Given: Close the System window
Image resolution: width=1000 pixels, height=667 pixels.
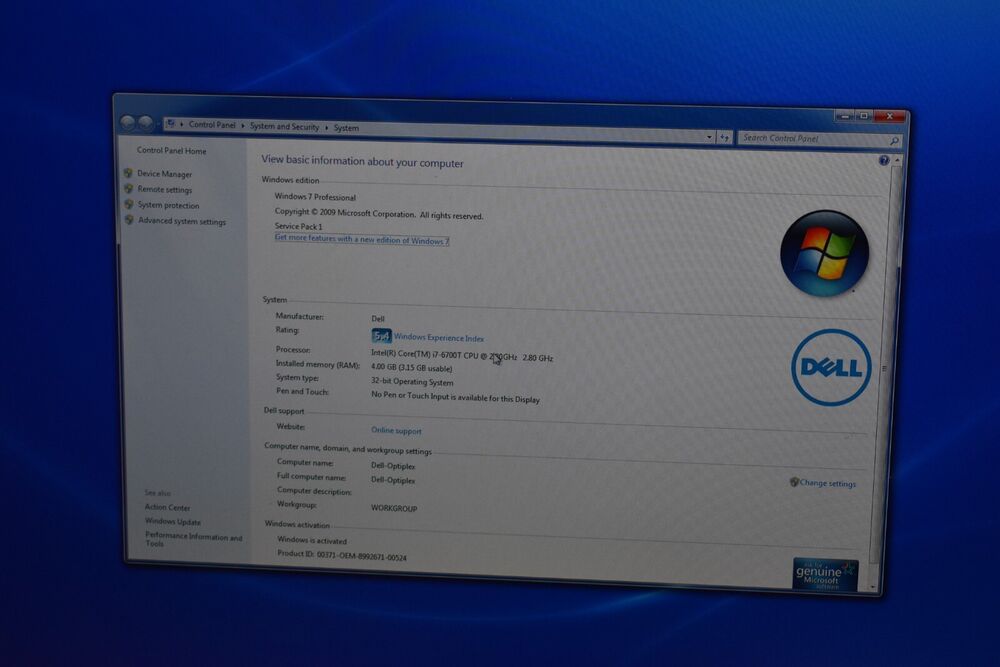Looking at the screenshot, I should point(890,117).
